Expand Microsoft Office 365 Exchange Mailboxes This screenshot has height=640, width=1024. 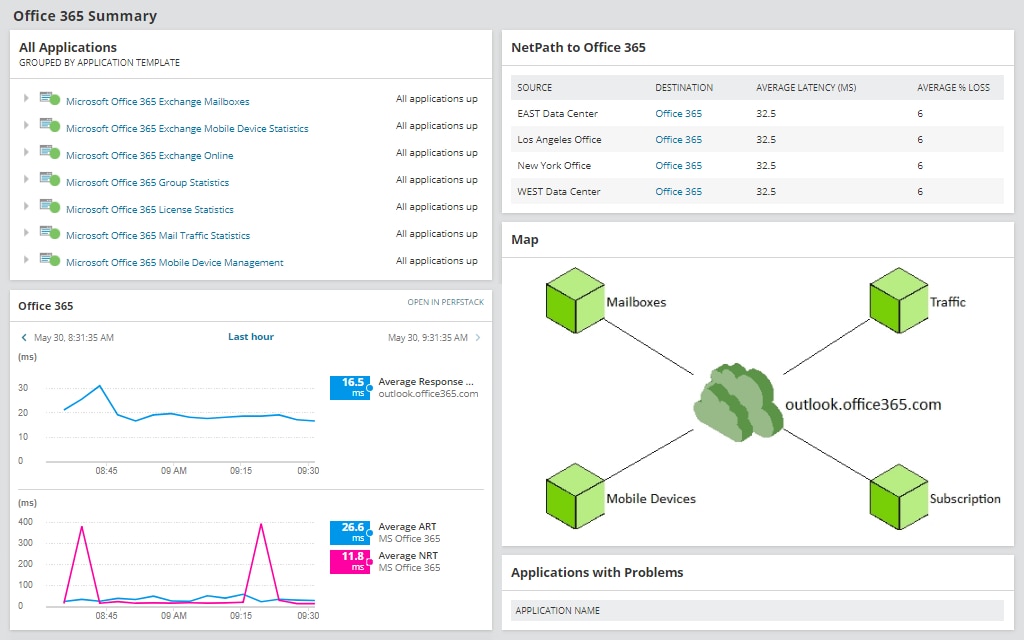tap(23, 101)
